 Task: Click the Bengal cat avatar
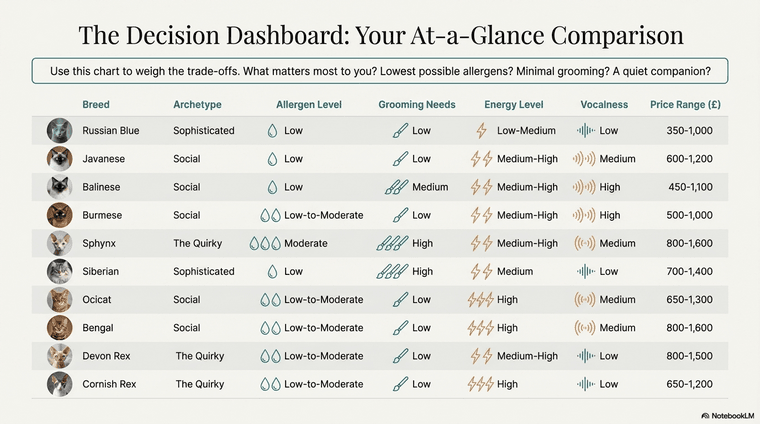(59, 327)
